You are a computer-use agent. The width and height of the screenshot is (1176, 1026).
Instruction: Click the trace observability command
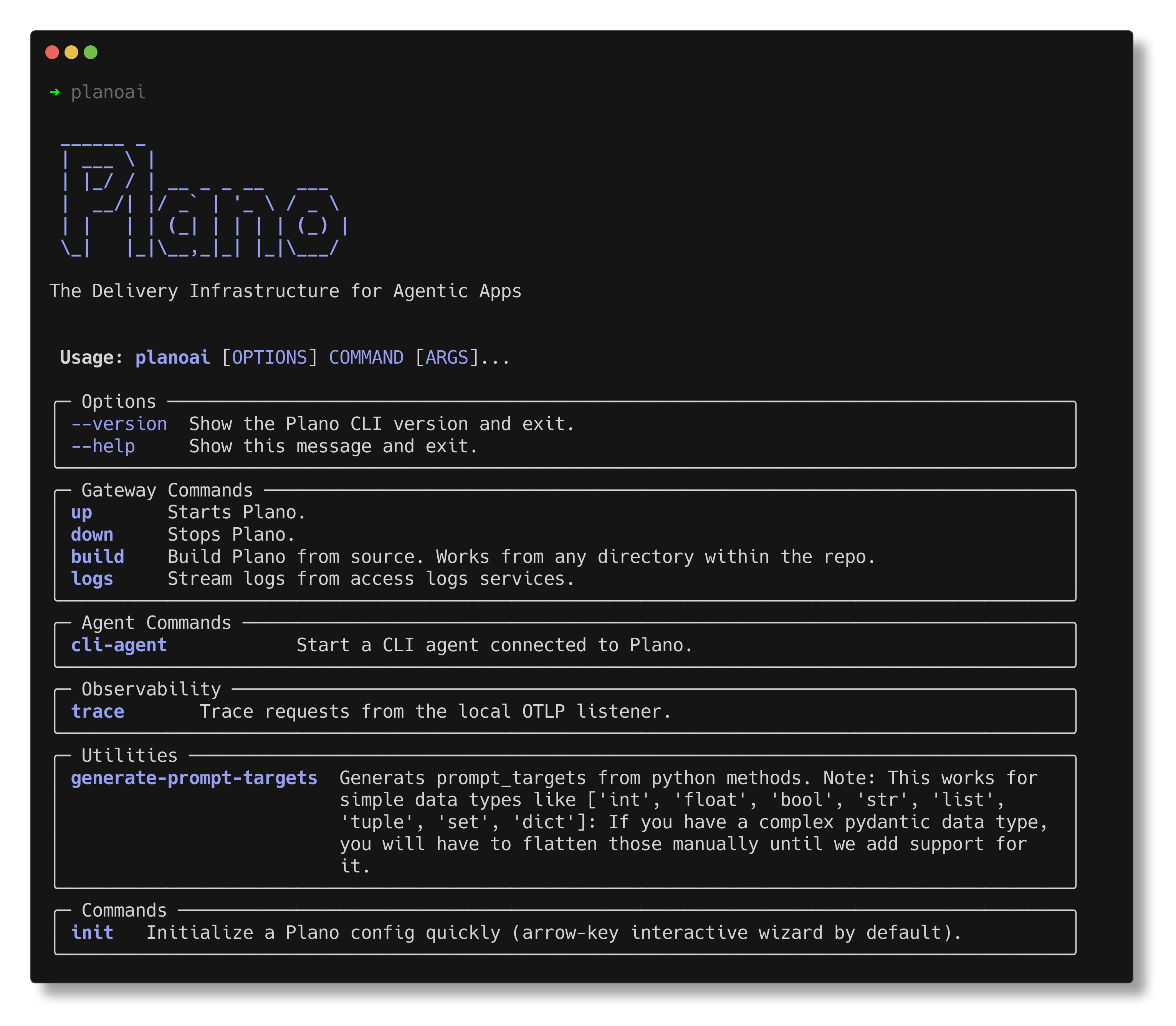(98, 712)
